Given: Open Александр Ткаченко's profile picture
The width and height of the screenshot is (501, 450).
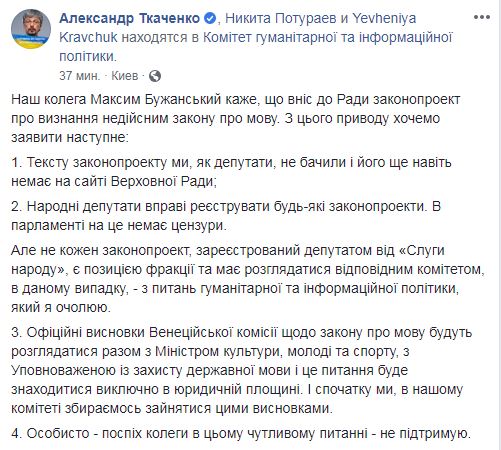Looking at the screenshot, I should pyautogui.click(x=31, y=29).
